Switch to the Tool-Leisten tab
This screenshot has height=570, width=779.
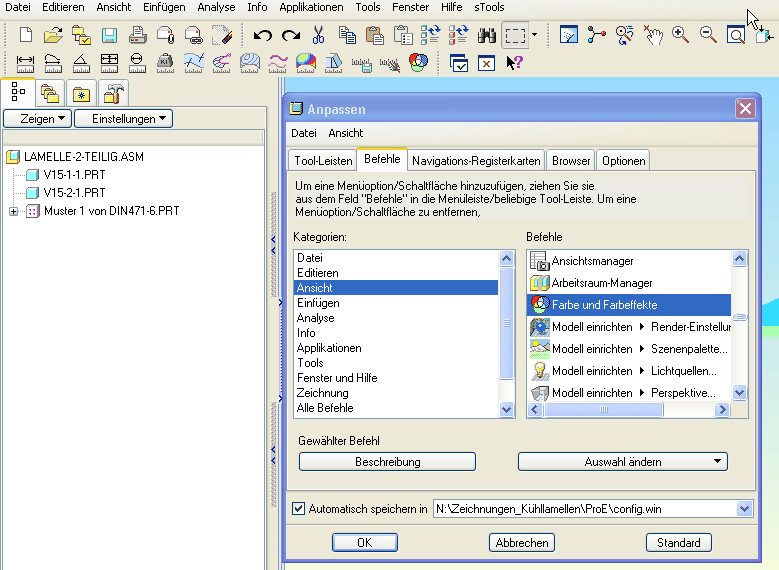click(323, 160)
